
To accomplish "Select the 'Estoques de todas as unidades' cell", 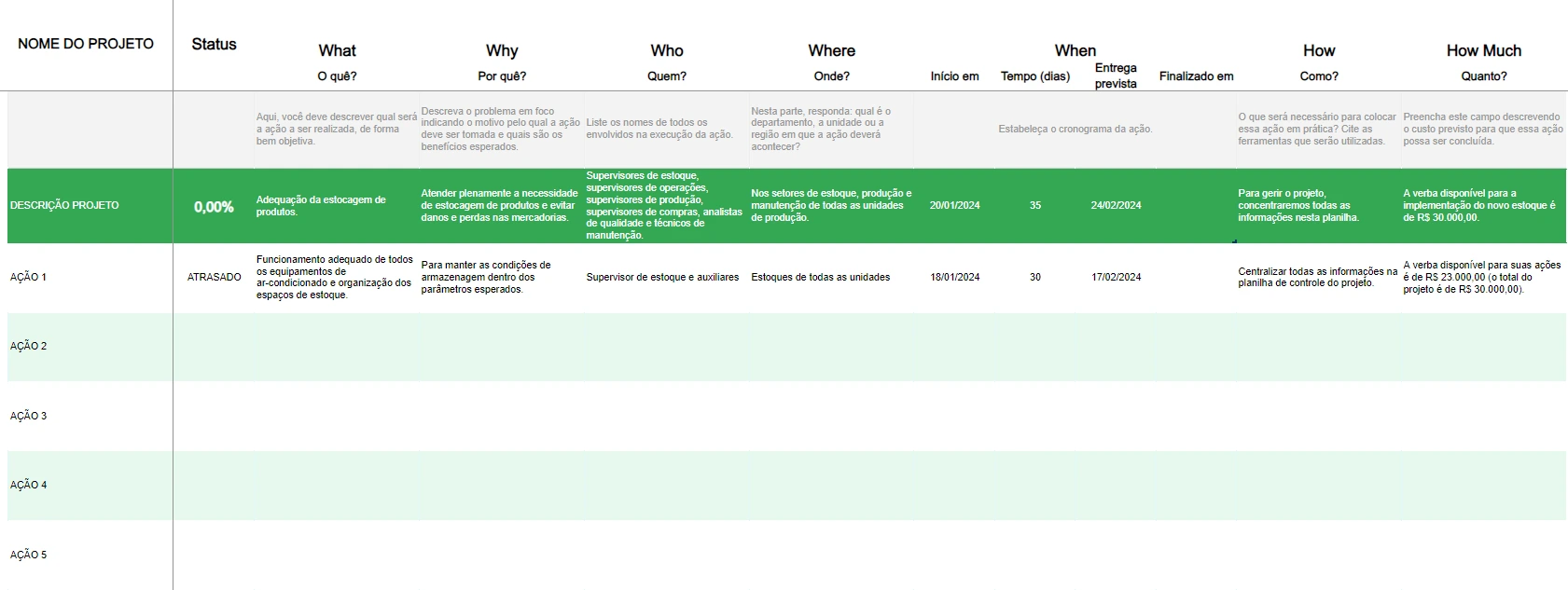I will point(820,277).
